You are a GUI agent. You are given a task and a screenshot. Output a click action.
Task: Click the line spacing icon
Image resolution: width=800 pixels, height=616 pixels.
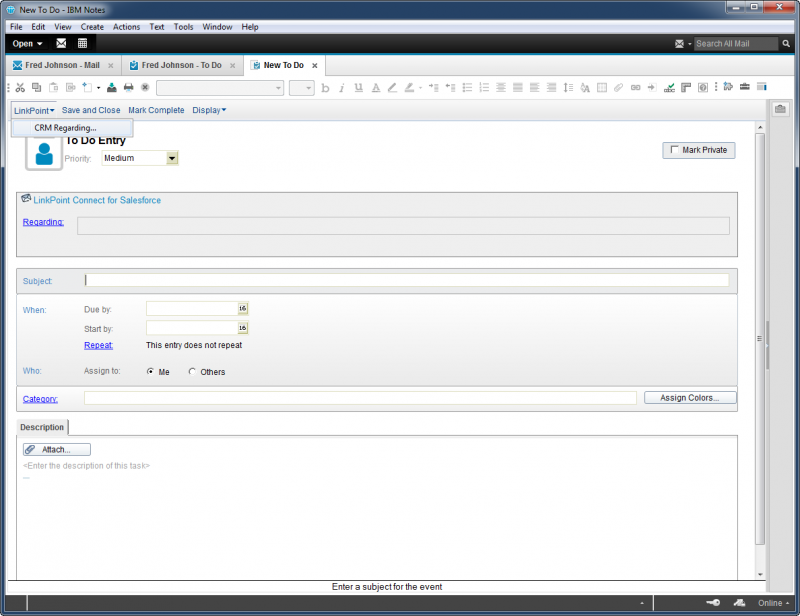coord(568,88)
